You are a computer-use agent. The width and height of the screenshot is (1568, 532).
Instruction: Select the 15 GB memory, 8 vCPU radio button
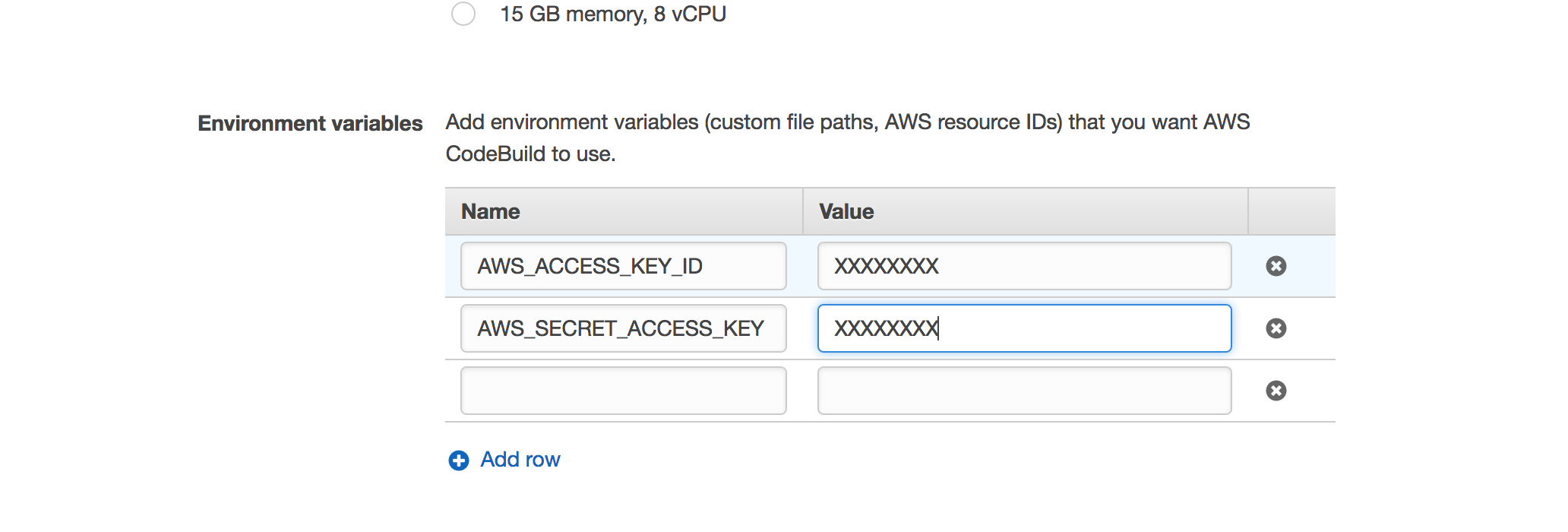[x=463, y=14]
